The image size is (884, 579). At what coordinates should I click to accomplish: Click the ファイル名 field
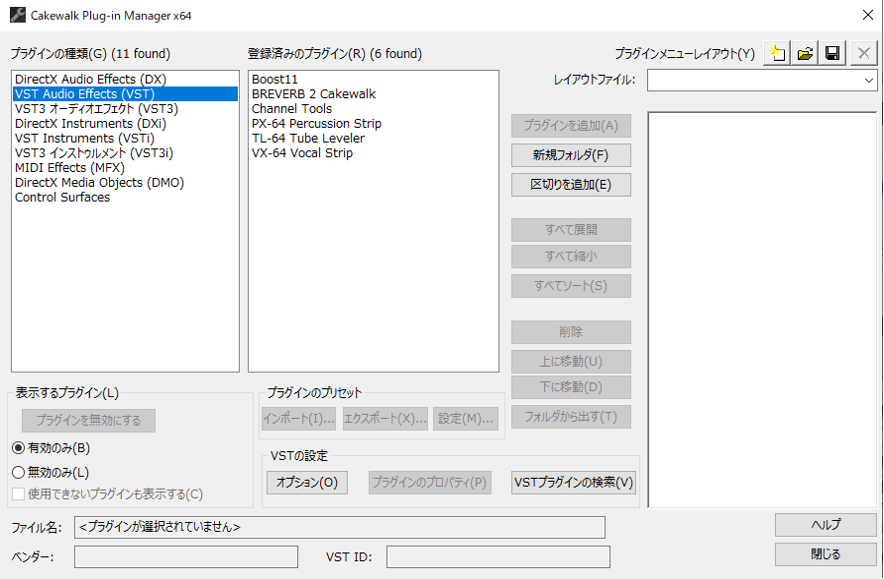[339, 527]
